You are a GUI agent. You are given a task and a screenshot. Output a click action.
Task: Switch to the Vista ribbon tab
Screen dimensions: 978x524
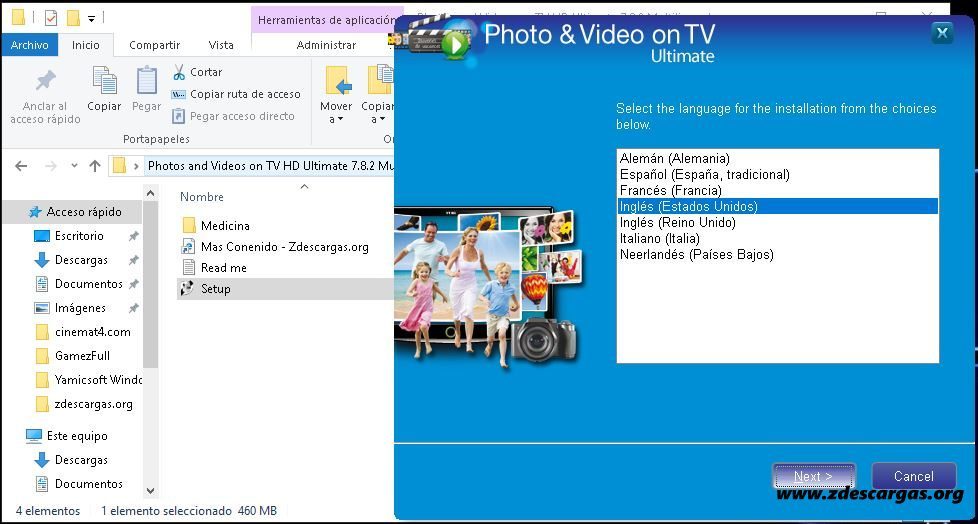(221, 45)
